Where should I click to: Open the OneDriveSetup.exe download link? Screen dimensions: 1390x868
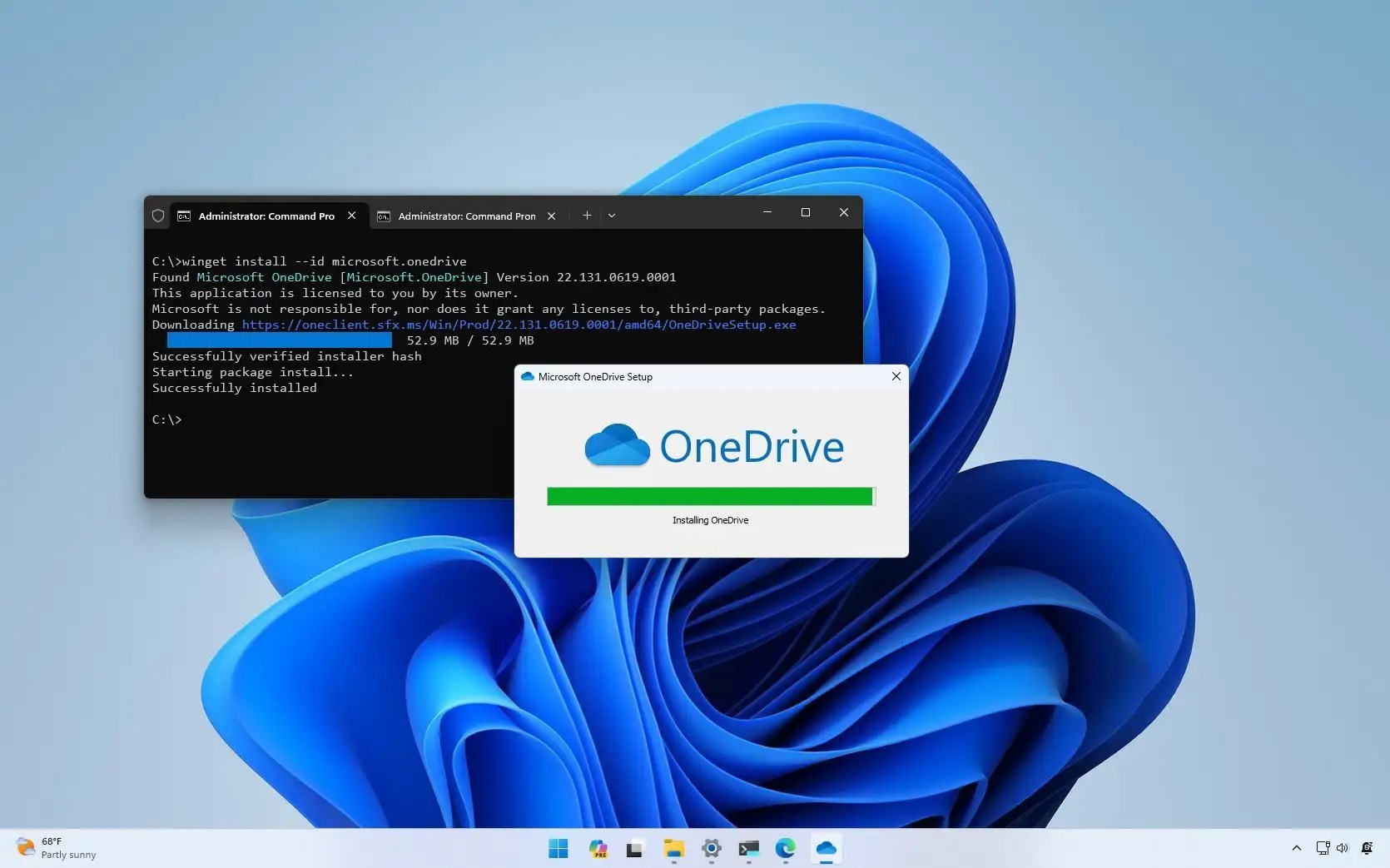518,325
